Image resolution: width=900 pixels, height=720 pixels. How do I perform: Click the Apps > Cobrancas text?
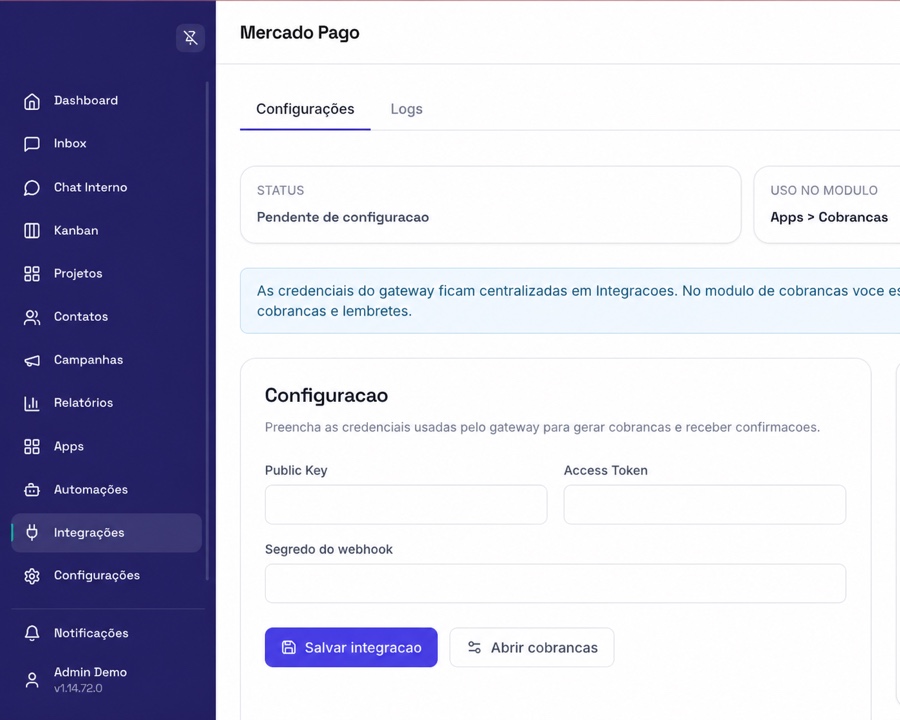coord(829,218)
